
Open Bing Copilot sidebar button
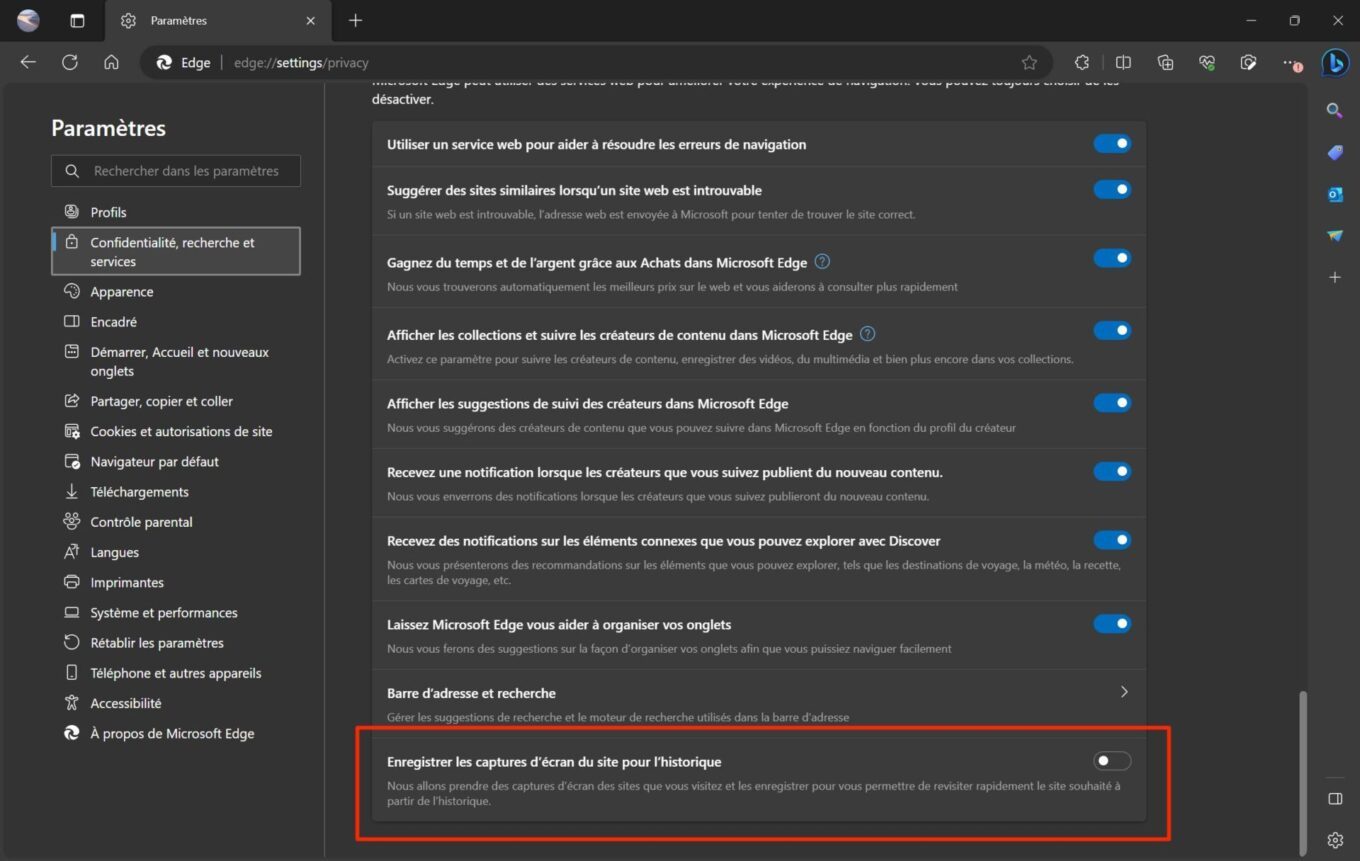coord(1335,62)
